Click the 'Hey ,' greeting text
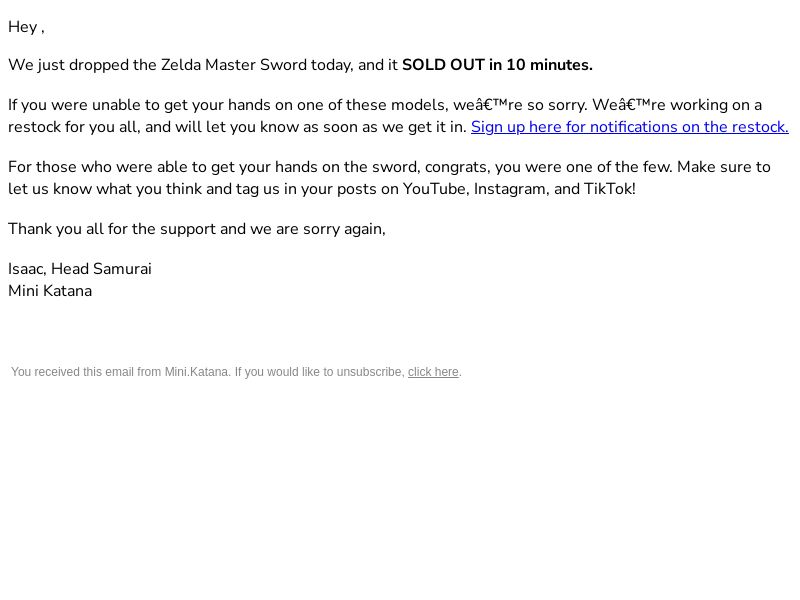Viewport: 800px width, 600px height. (x=27, y=27)
